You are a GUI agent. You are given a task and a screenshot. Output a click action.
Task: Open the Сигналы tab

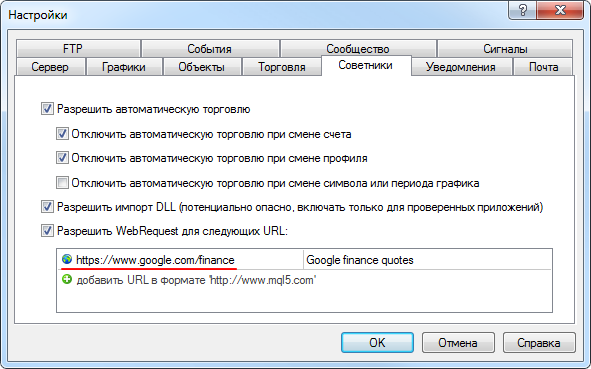pos(505,49)
